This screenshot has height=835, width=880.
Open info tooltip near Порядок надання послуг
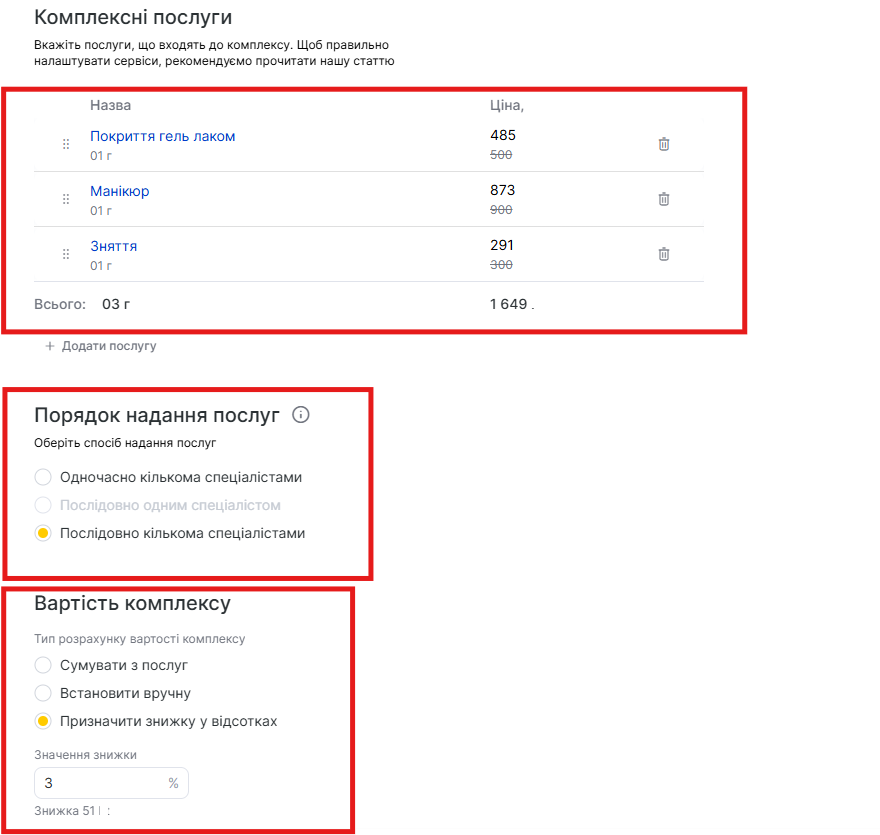click(x=301, y=415)
